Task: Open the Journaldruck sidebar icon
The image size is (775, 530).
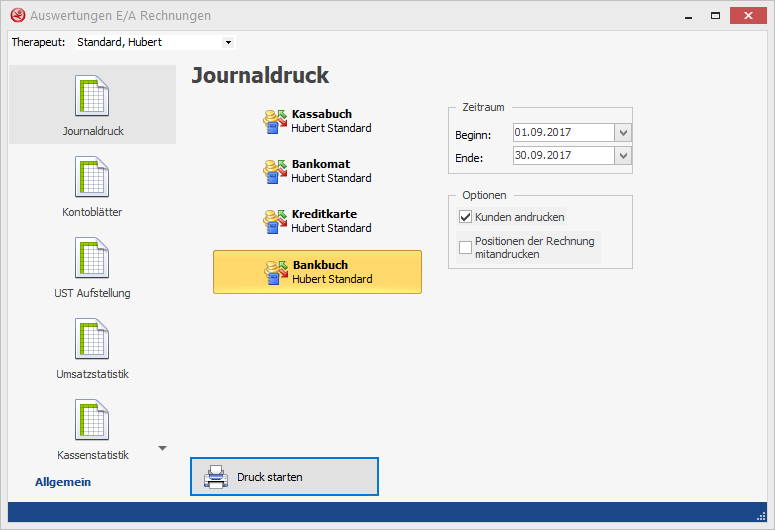Action: click(x=92, y=97)
